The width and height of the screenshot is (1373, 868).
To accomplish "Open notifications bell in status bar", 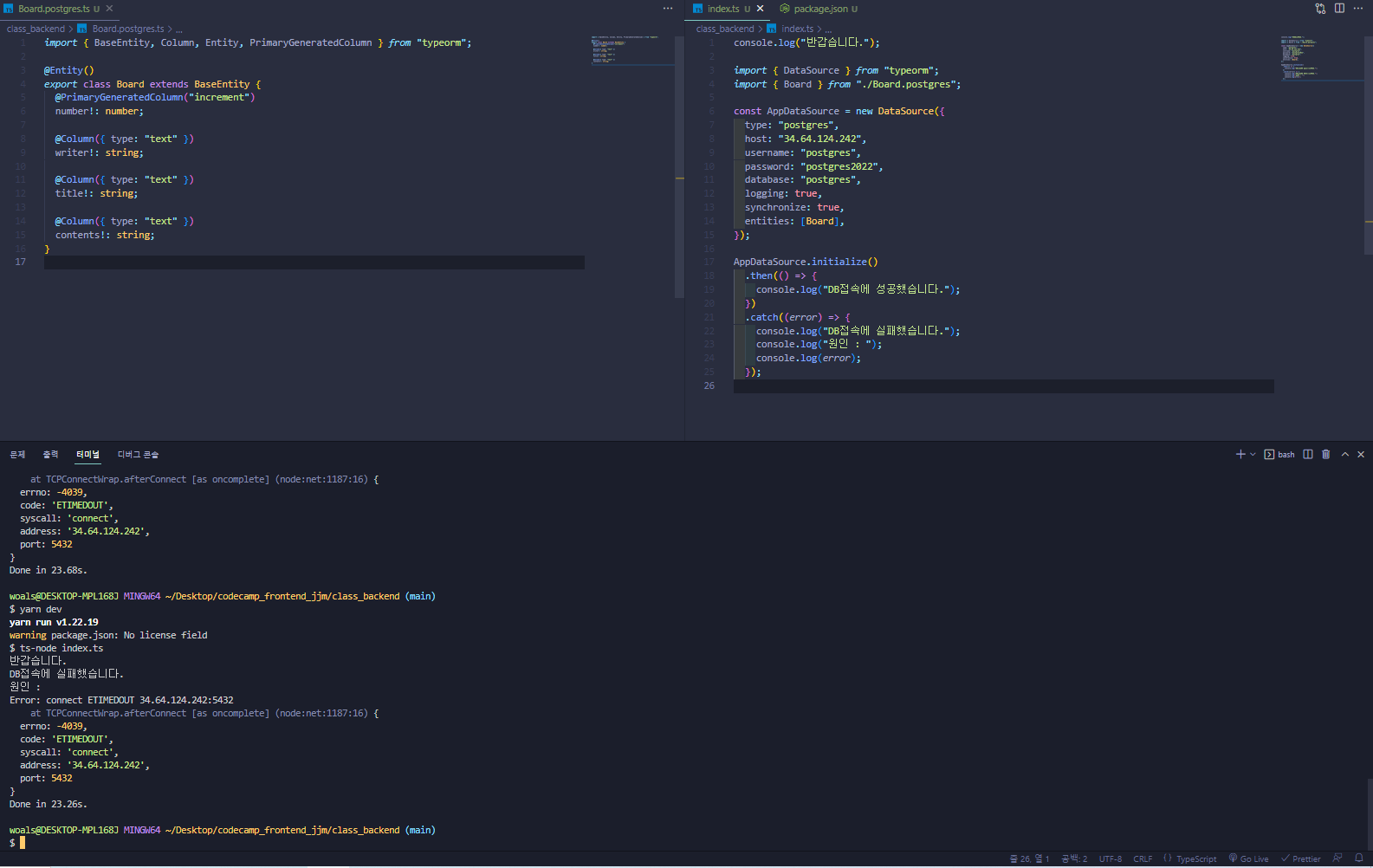I will pyautogui.click(x=1359, y=858).
